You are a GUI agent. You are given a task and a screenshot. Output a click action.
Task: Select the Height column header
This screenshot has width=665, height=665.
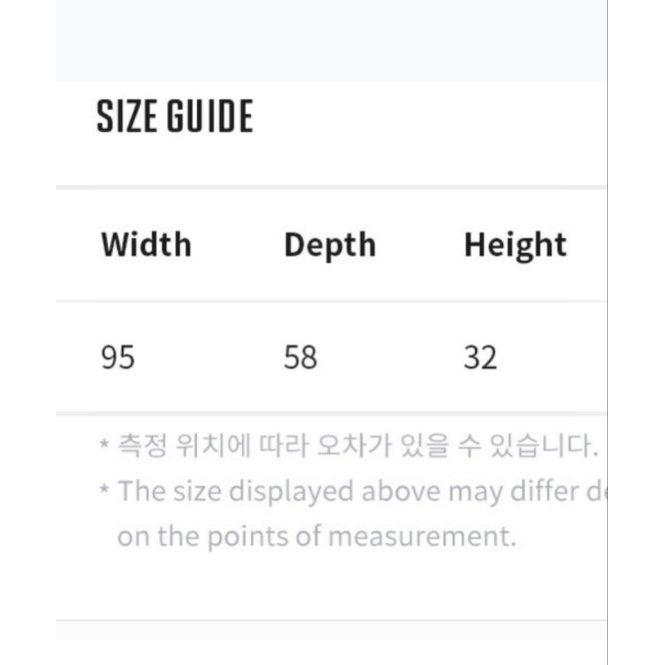[x=515, y=245]
